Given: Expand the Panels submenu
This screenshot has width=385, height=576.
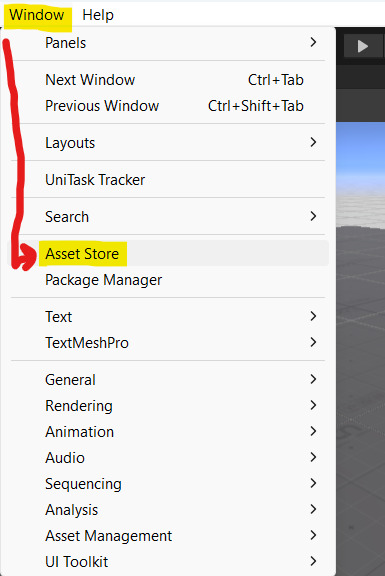Looking at the screenshot, I should [168, 43].
